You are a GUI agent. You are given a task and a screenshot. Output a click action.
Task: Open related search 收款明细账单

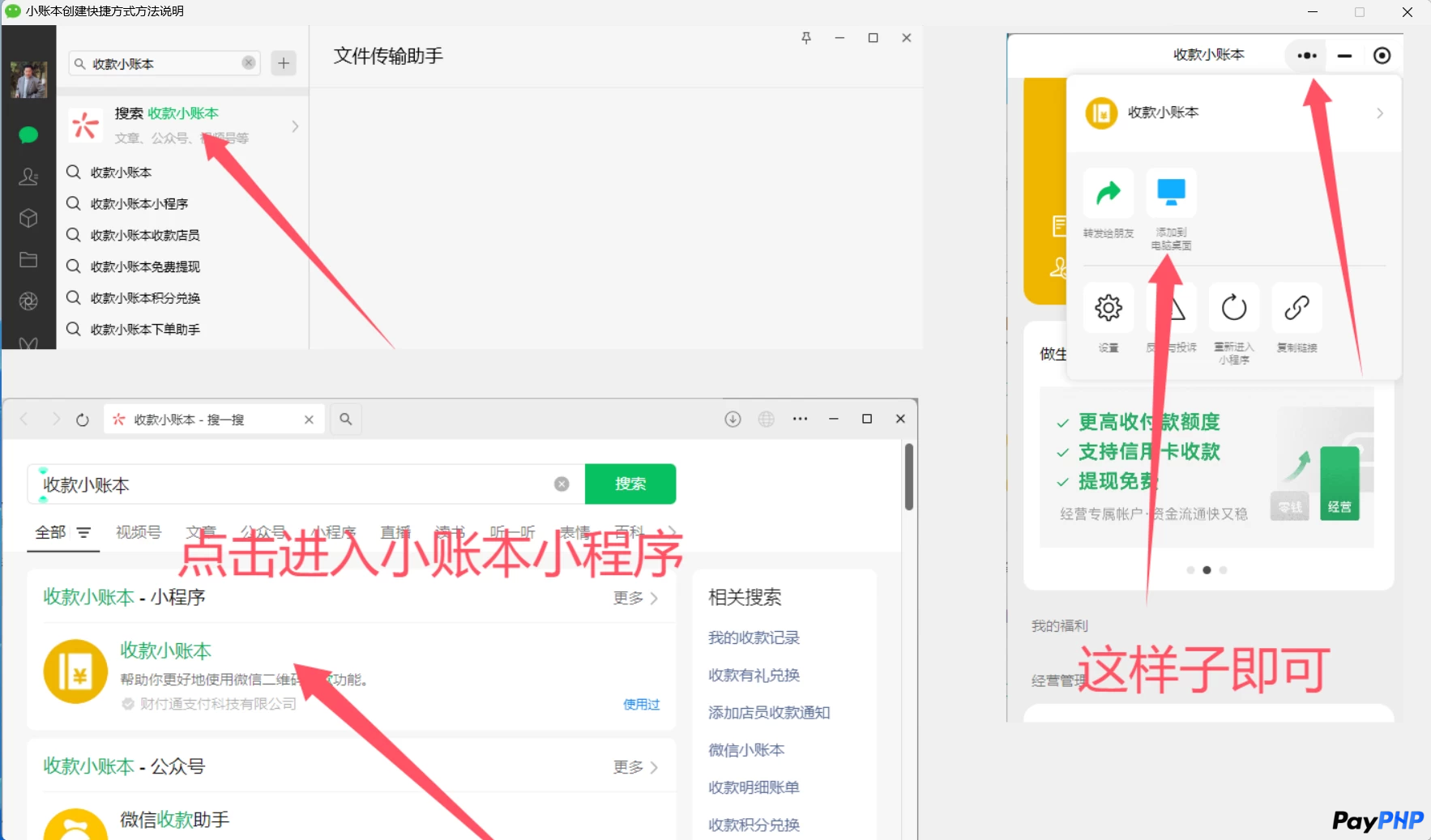754,787
